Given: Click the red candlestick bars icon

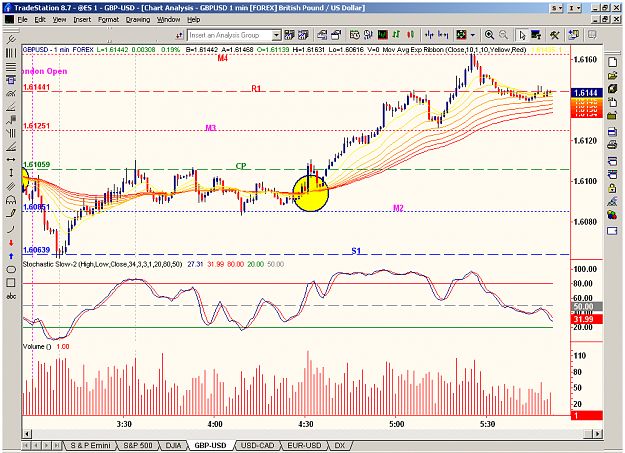Looking at the screenshot, I should click(411, 35).
